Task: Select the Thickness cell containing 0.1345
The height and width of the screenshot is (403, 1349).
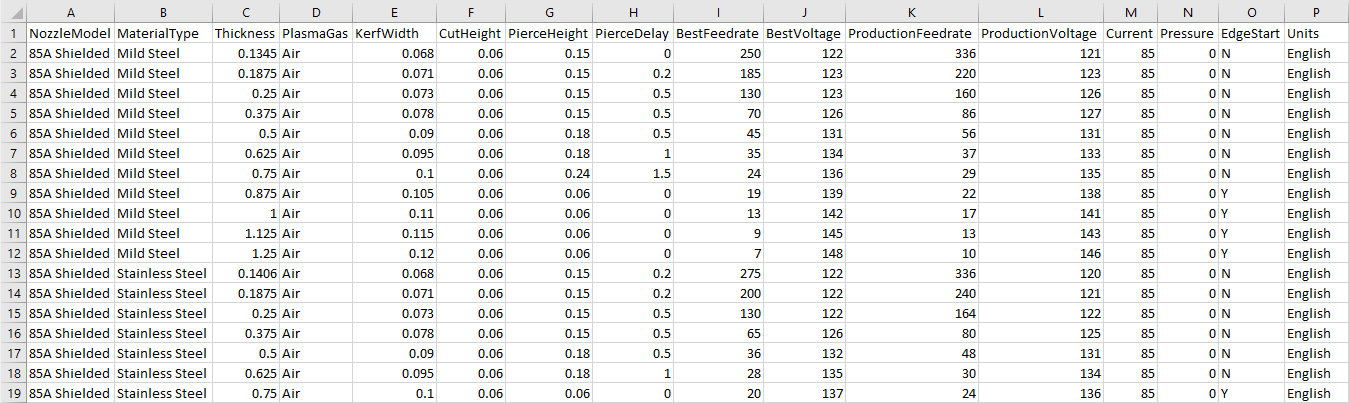Action: [x=245, y=53]
